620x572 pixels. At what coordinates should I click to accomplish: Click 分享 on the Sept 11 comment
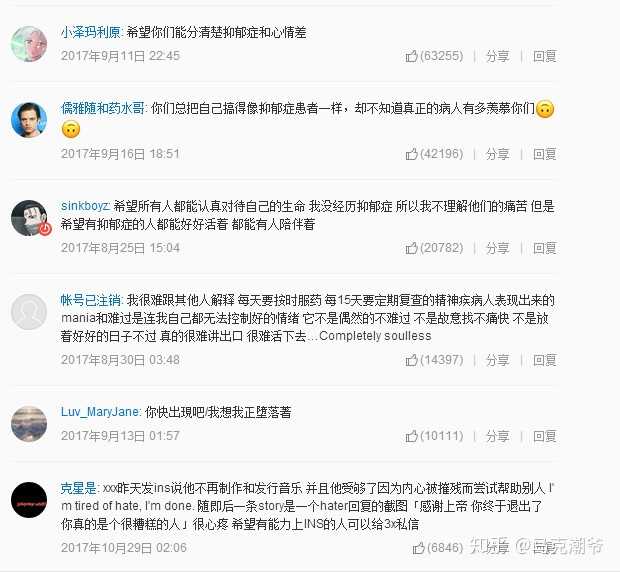coord(497,56)
